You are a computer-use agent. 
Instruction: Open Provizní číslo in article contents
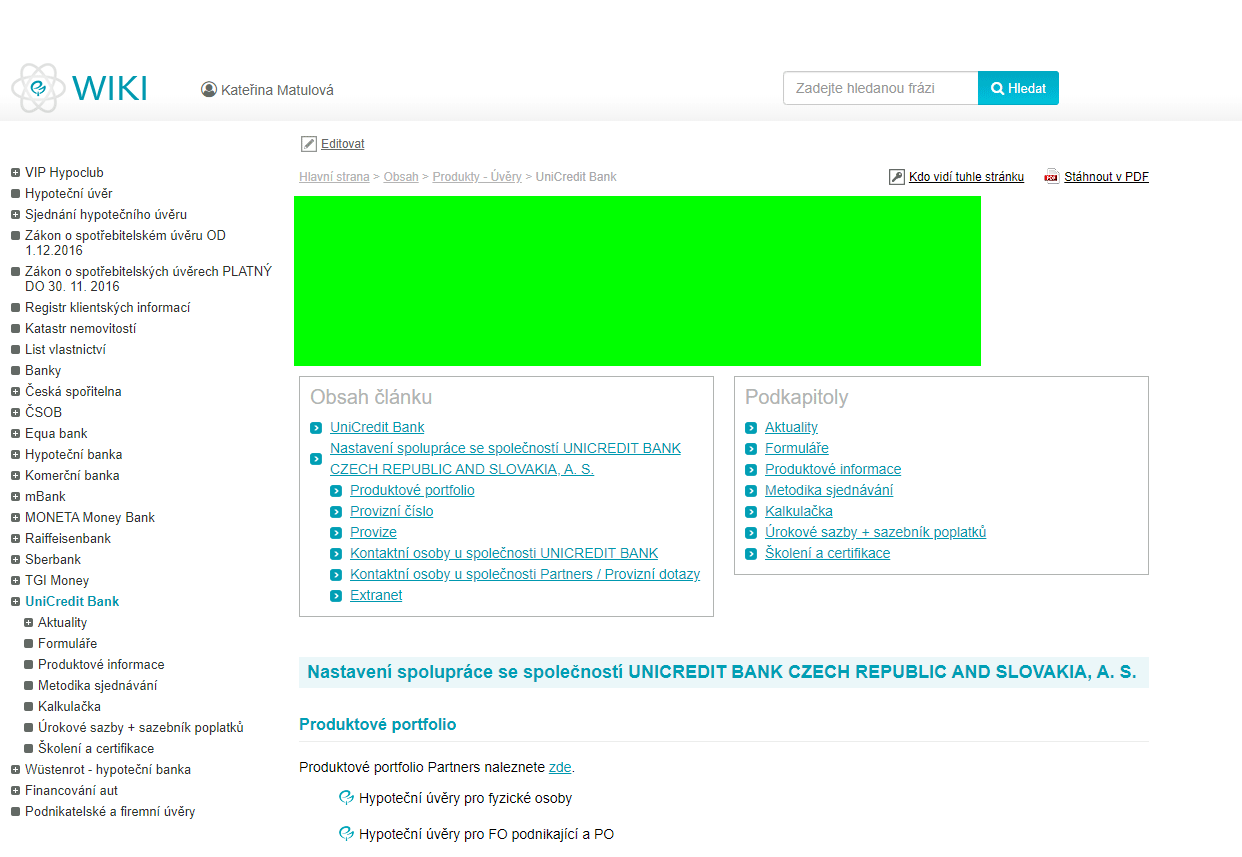click(391, 512)
